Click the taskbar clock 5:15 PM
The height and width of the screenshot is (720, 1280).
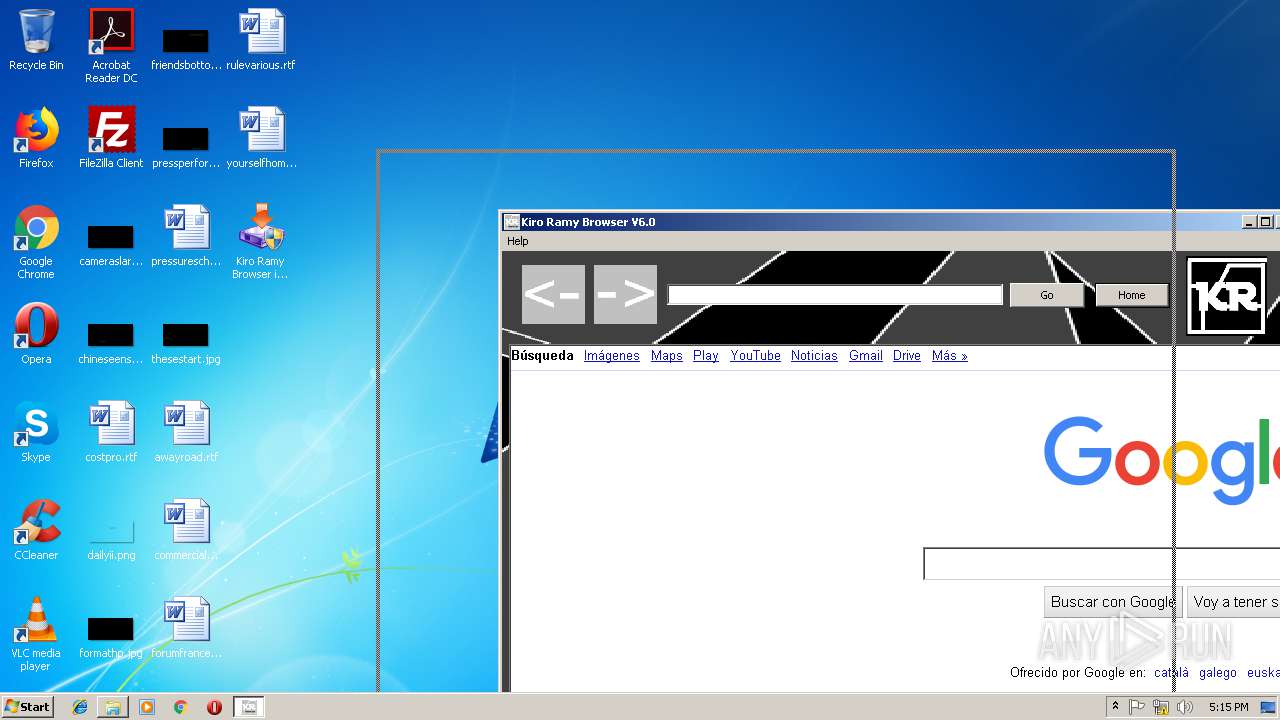point(1228,707)
